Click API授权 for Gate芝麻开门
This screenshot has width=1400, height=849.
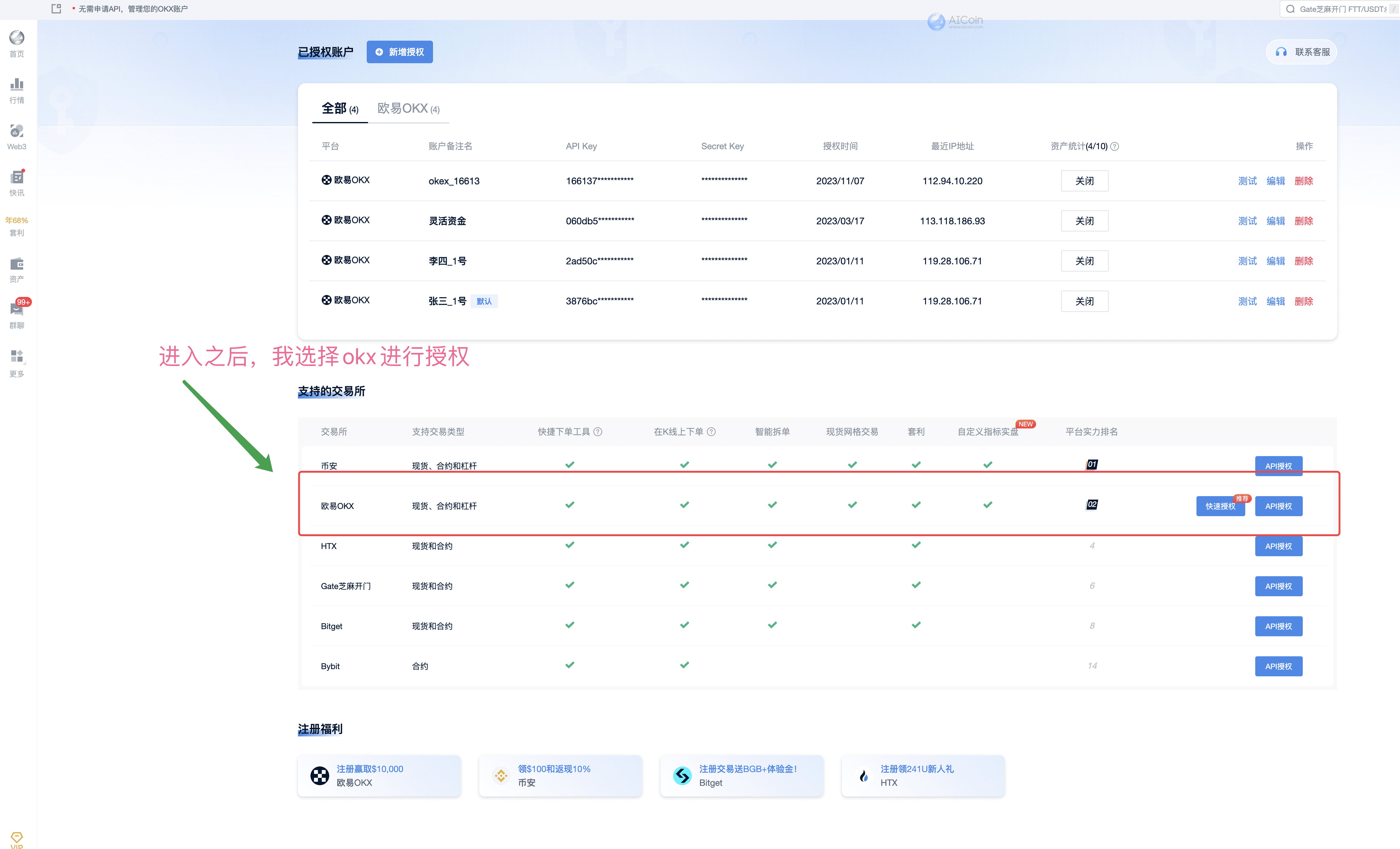click(1278, 586)
